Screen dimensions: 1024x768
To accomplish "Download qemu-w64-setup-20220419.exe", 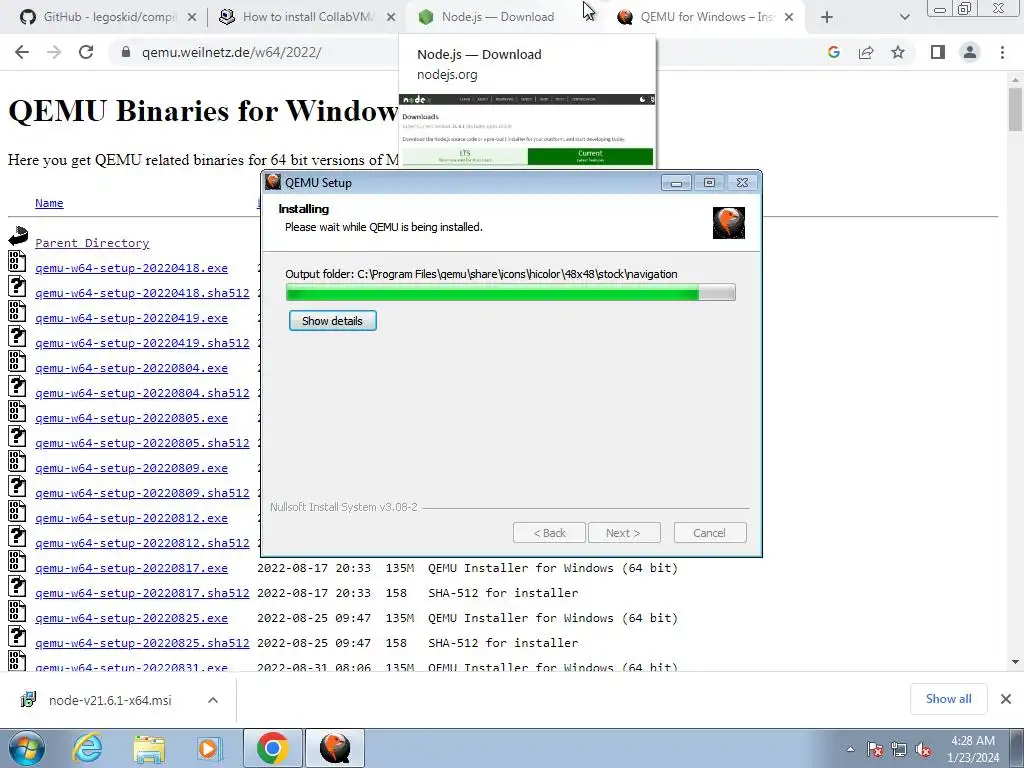I will [131, 318].
